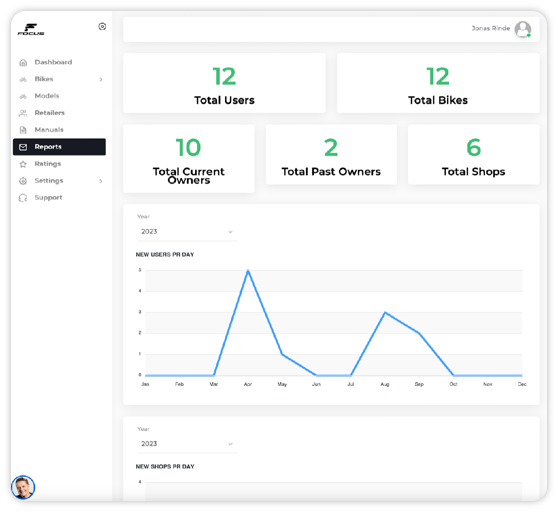Go to Dashboard menu item

point(59,62)
